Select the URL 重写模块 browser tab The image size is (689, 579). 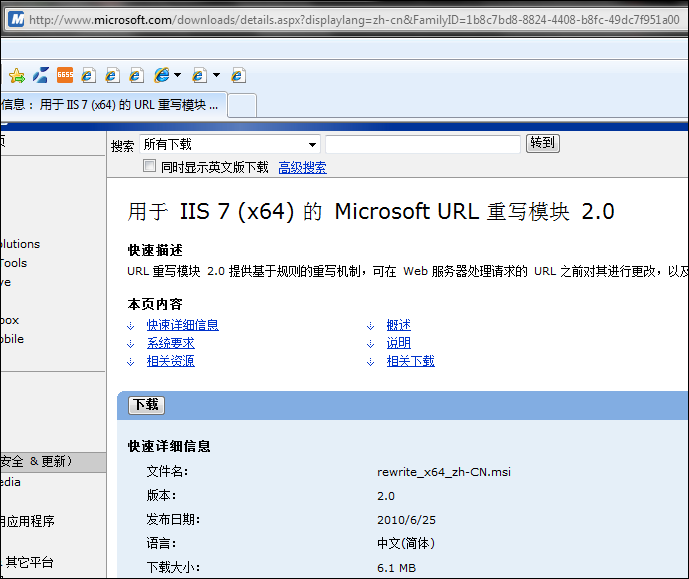click(x=113, y=105)
